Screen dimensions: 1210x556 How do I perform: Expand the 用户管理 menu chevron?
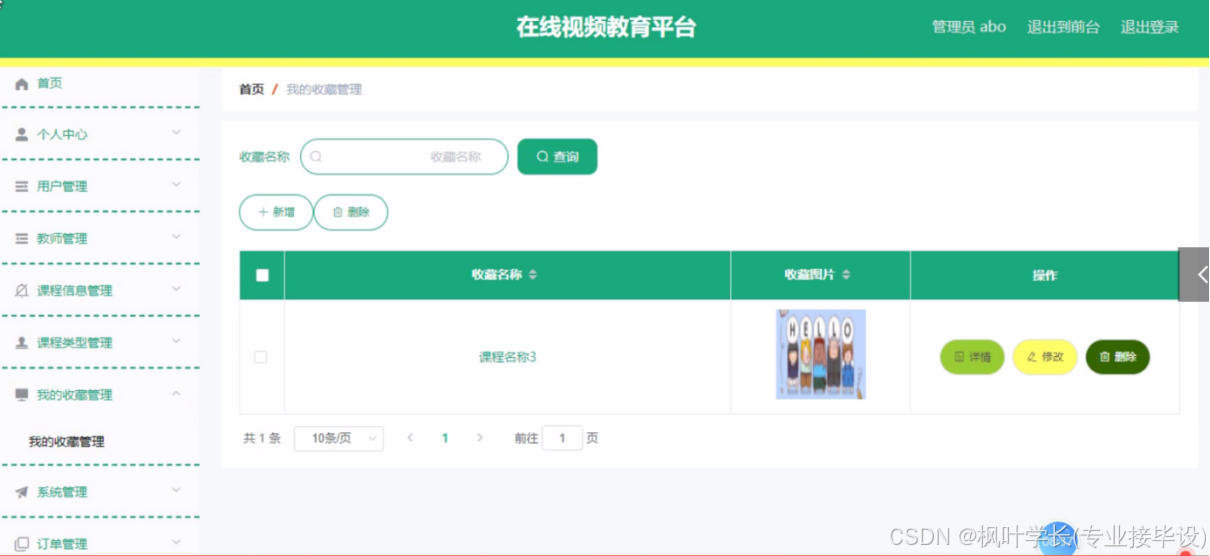(176, 184)
